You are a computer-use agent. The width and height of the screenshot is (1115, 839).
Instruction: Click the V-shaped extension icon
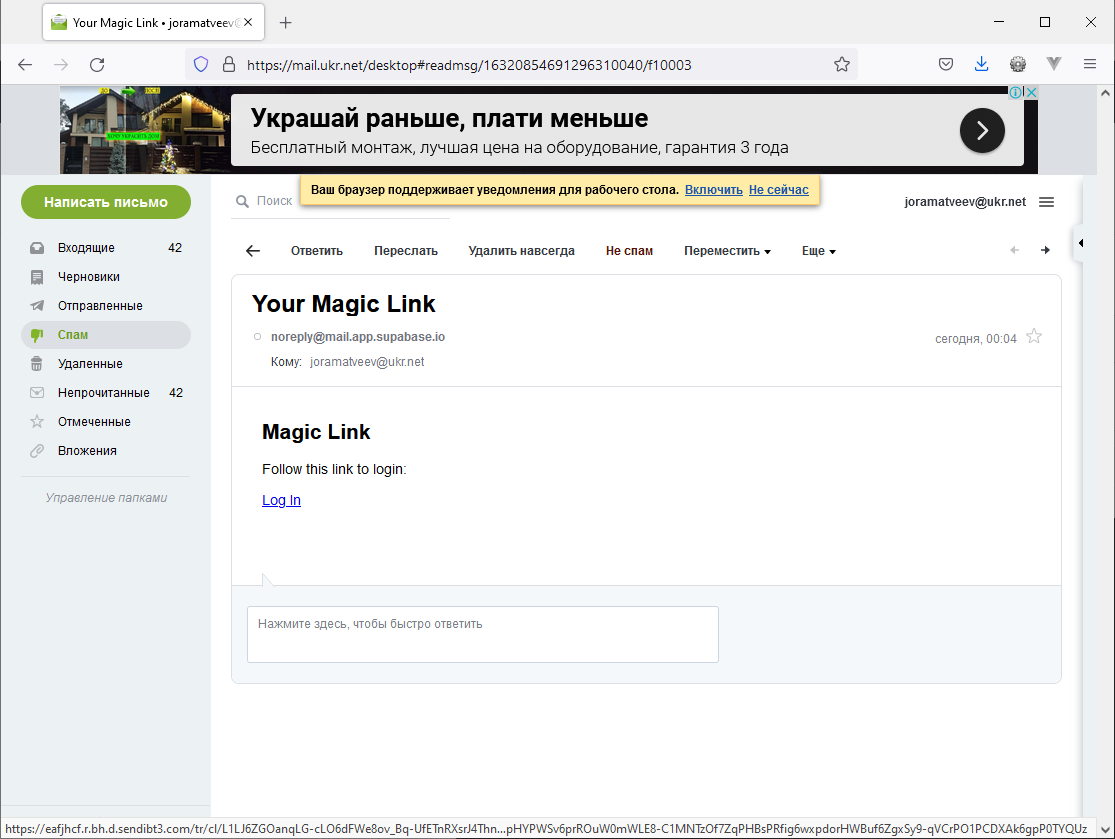(x=1054, y=64)
